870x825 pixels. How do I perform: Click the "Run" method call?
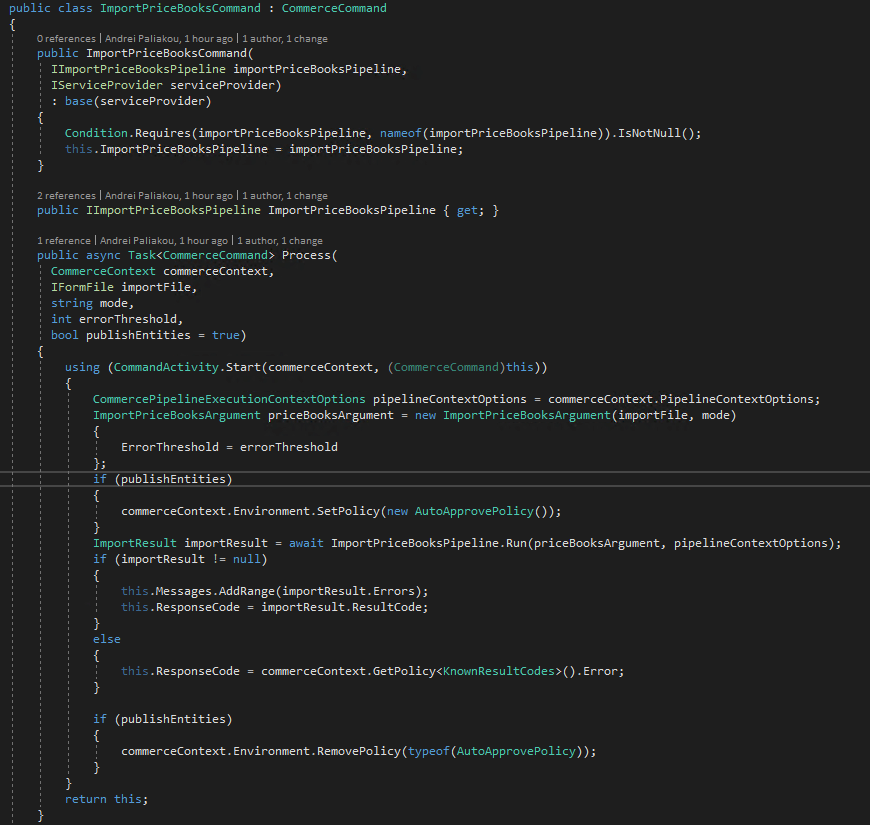click(x=516, y=543)
